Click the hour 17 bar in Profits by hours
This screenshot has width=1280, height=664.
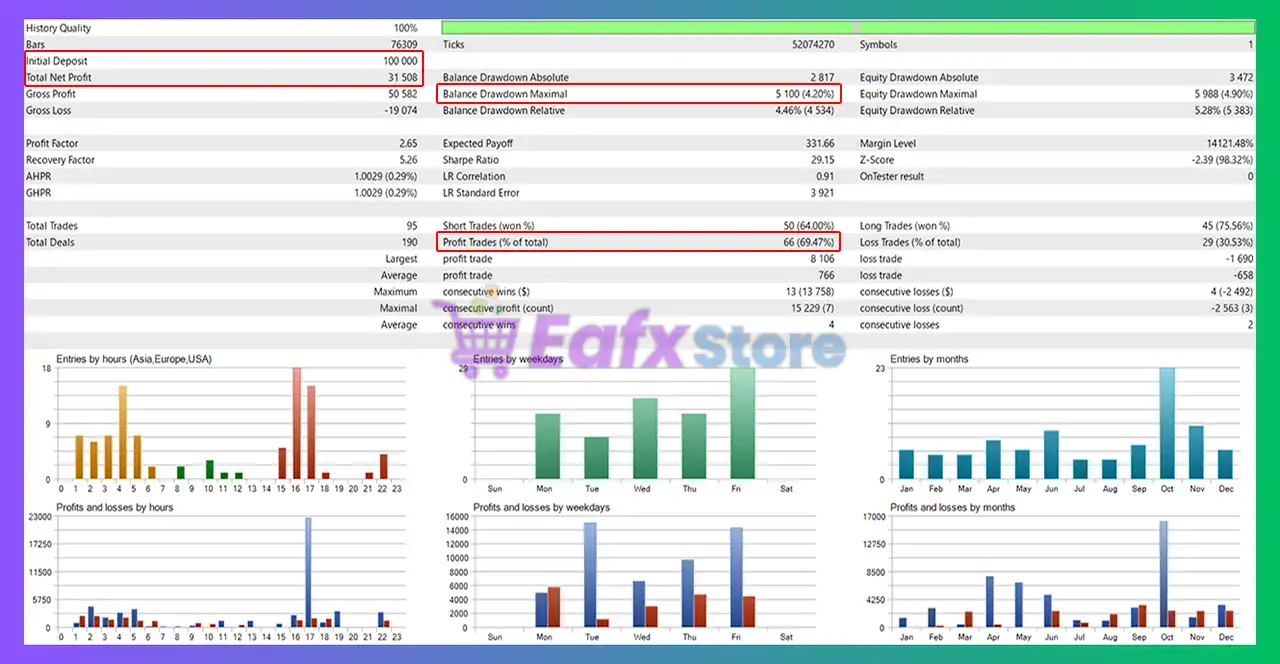coord(308,572)
